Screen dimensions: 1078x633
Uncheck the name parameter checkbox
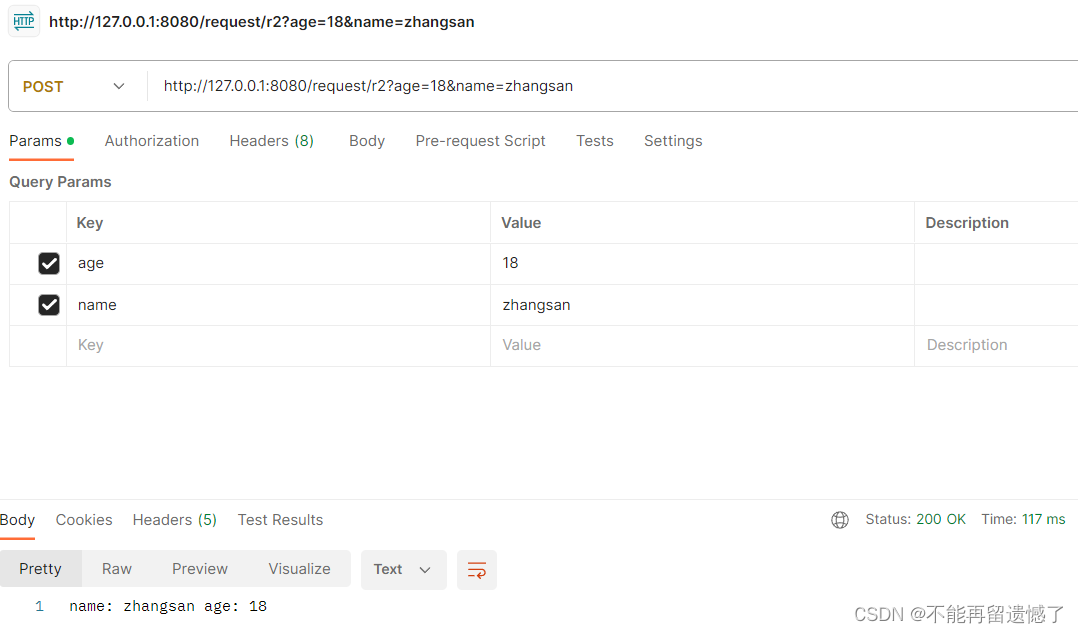(49, 304)
